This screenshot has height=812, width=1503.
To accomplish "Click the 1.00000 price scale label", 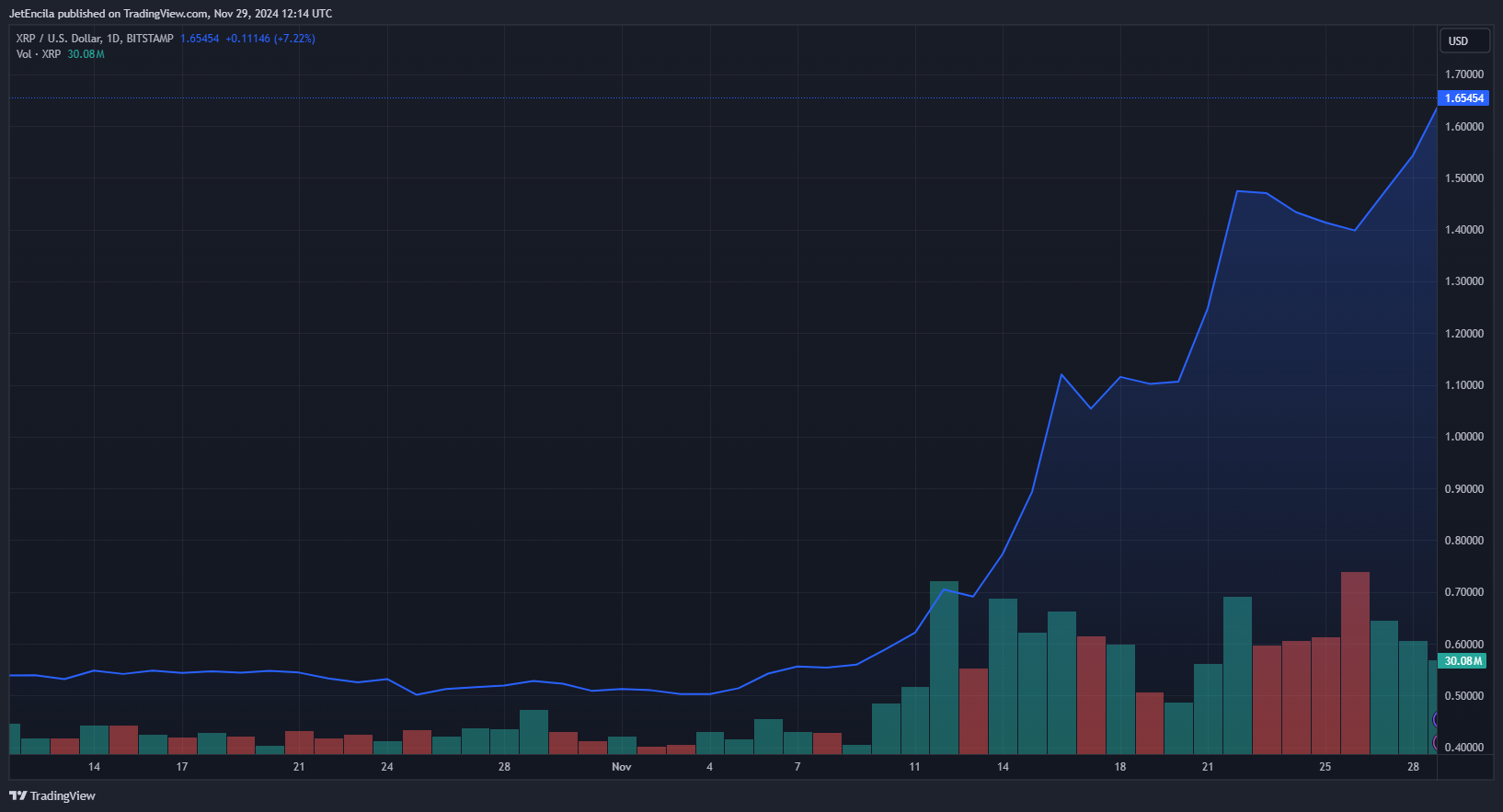I will pos(1463,437).
